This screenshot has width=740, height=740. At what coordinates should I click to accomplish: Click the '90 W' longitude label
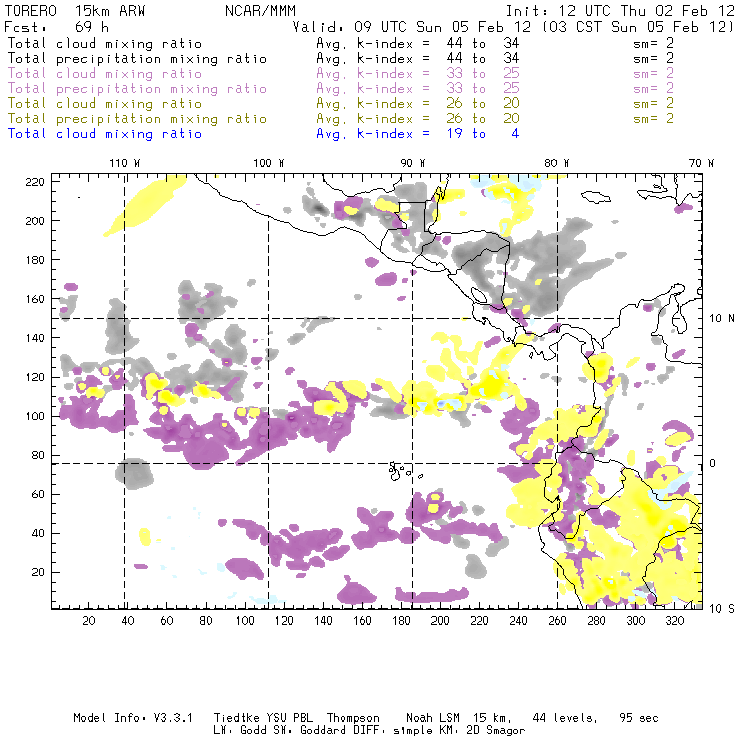413,163
